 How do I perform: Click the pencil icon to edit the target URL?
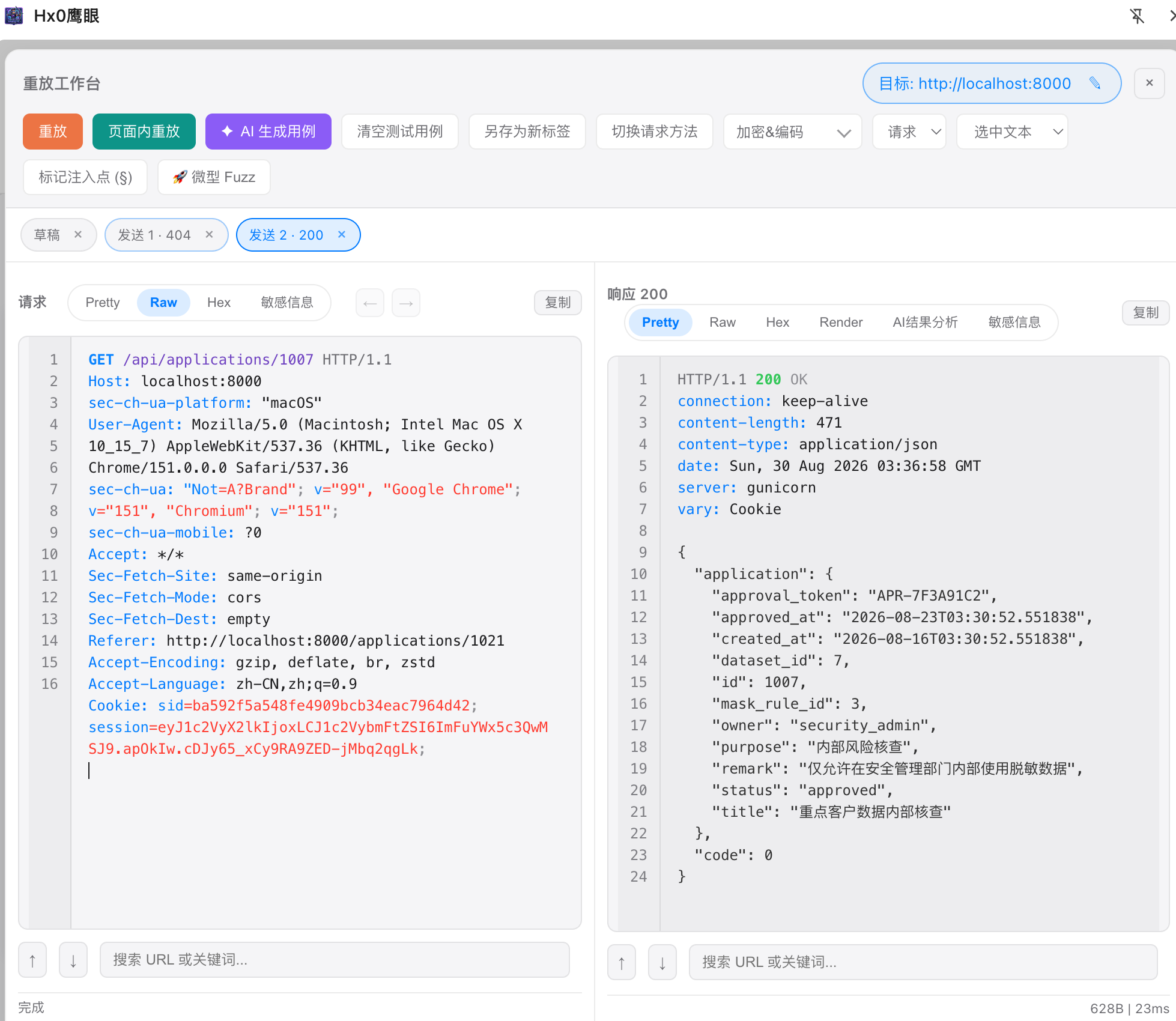point(1096,83)
